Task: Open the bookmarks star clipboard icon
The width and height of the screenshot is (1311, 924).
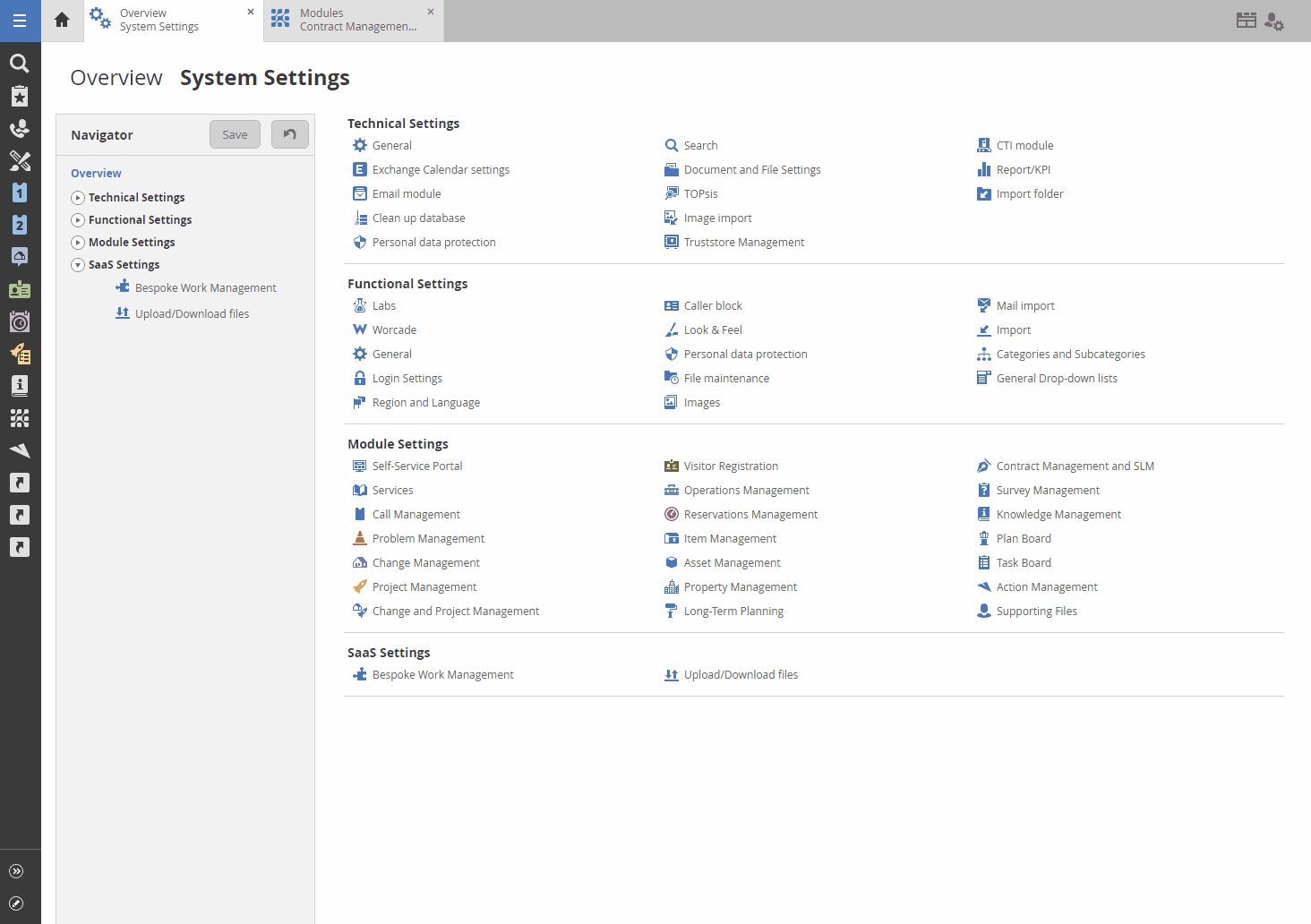Action: (x=20, y=96)
